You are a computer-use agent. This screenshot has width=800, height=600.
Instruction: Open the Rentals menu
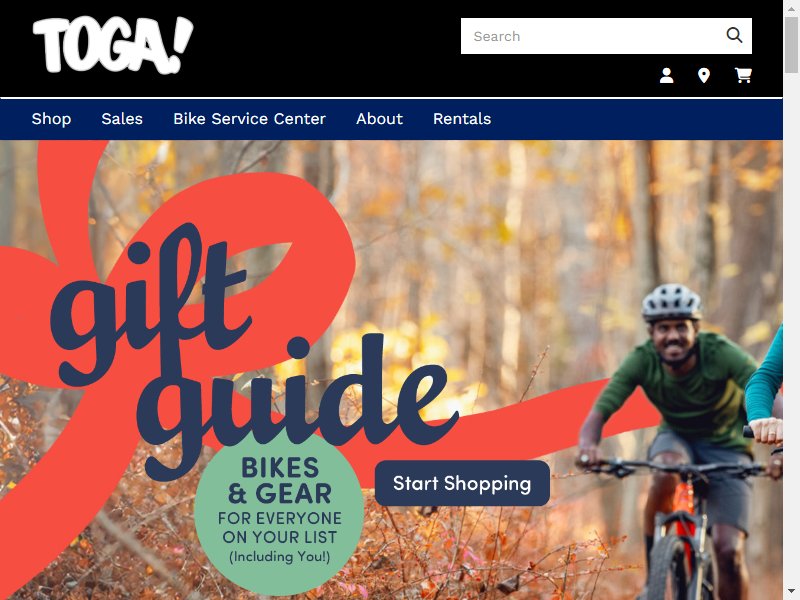462,119
